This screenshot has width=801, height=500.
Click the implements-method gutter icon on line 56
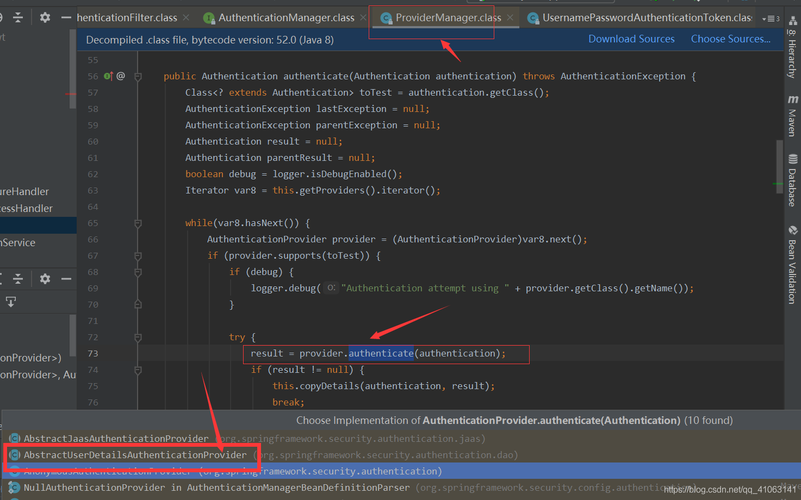coord(109,76)
